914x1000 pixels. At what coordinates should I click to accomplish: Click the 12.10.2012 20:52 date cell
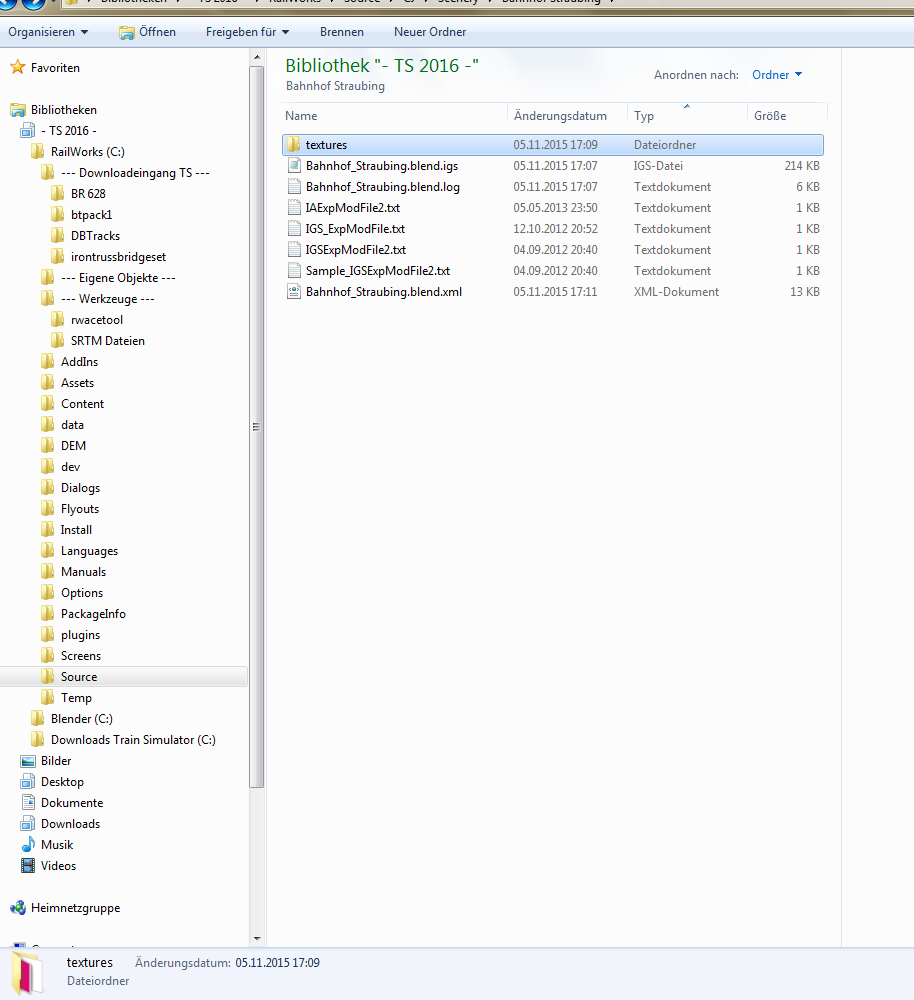556,228
